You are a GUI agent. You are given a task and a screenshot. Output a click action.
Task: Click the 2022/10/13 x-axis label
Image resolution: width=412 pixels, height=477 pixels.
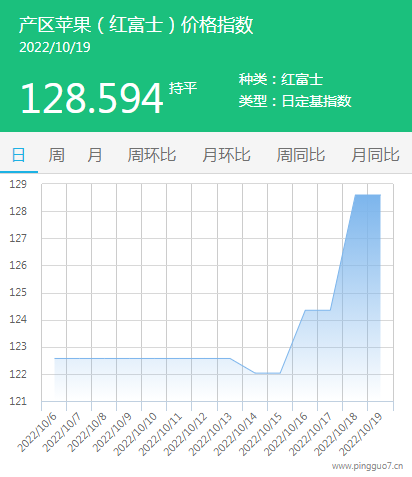coord(210,434)
